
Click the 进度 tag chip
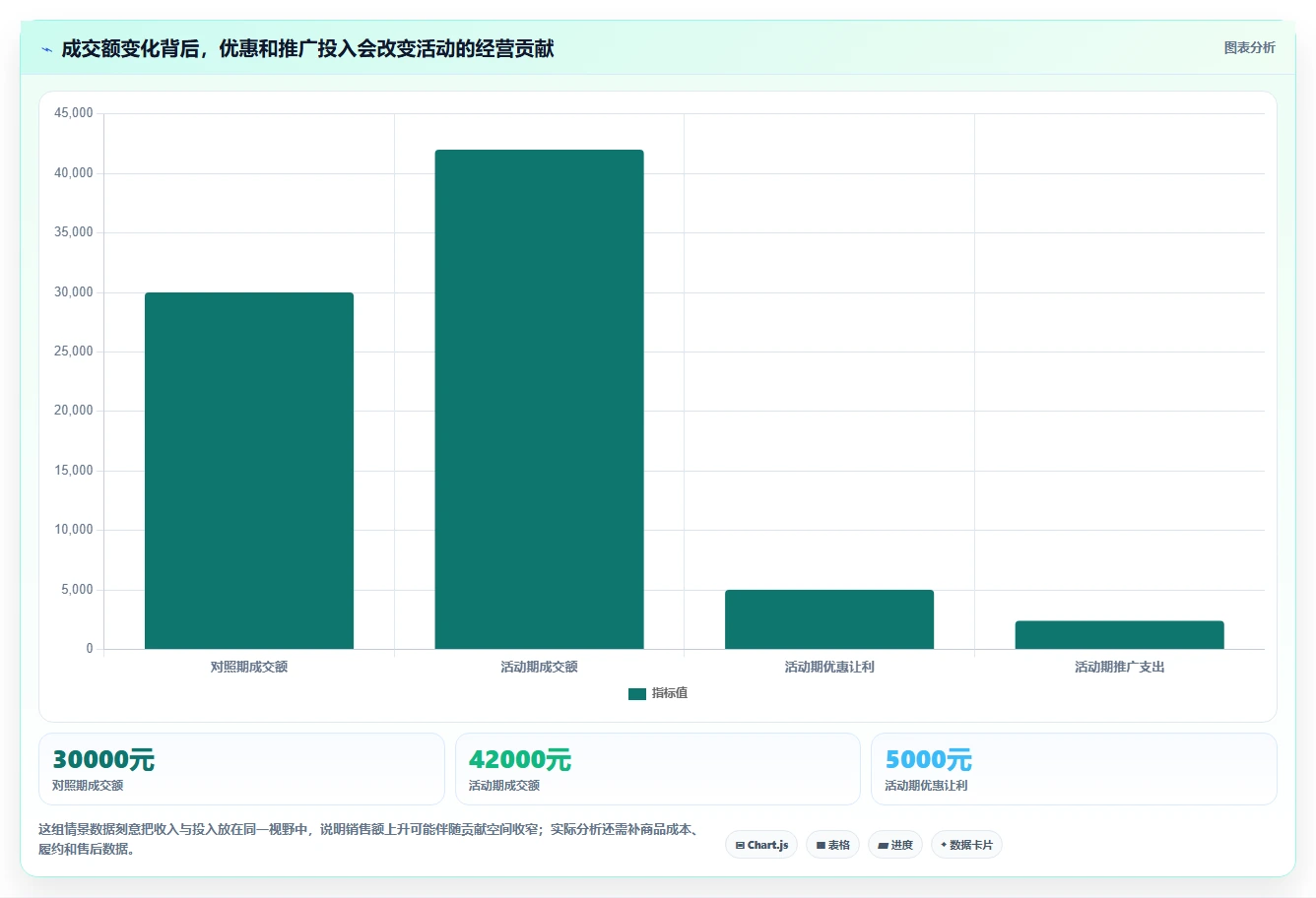[x=894, y=845]
